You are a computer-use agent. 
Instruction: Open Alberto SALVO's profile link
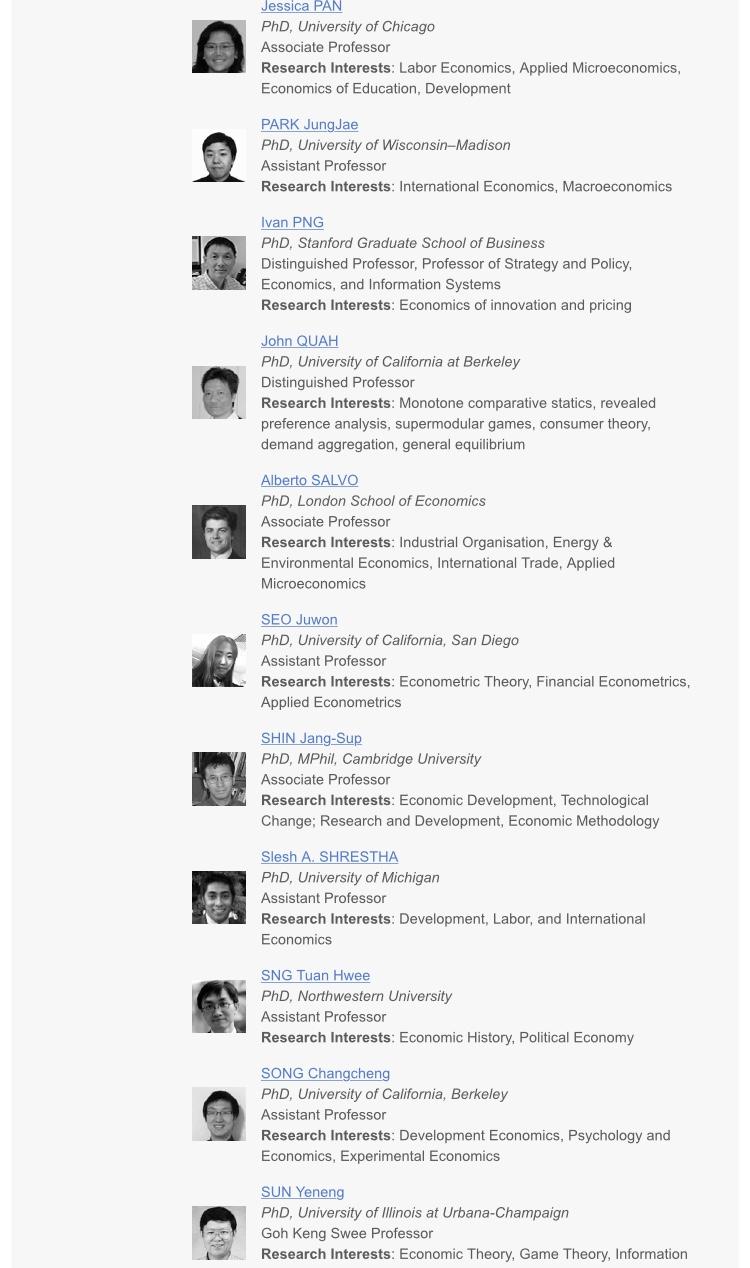pyautogui.click(x=309, y=480)
